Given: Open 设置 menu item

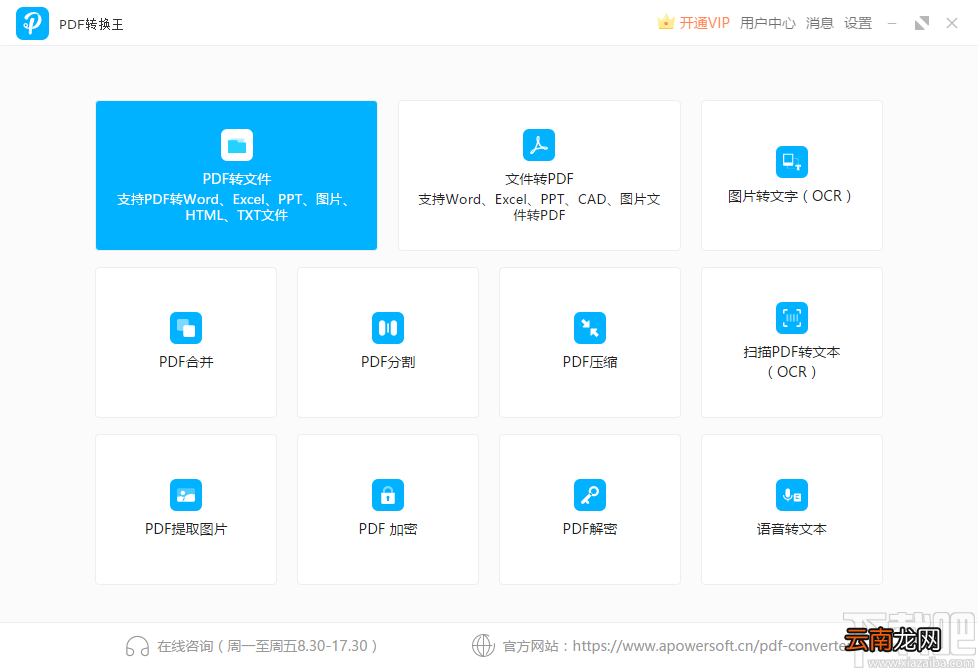Looking at the screenshot, I should click(858, 23).
